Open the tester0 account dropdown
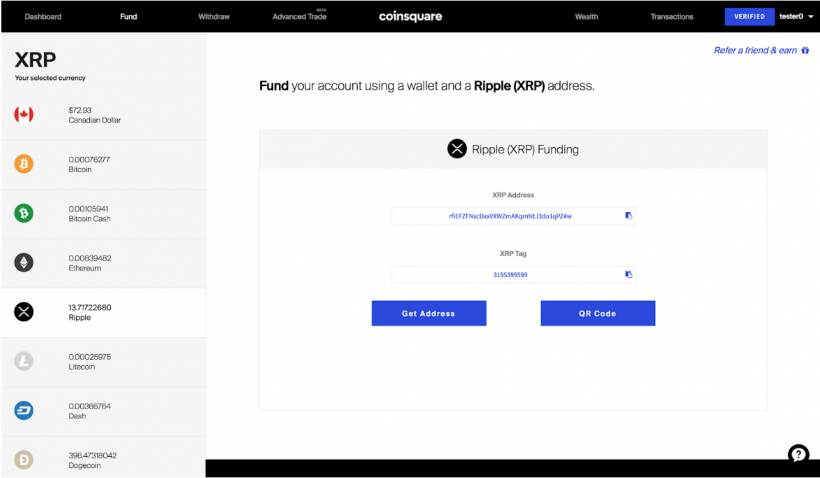Screen dimensions: 820x478 point(796,16)
